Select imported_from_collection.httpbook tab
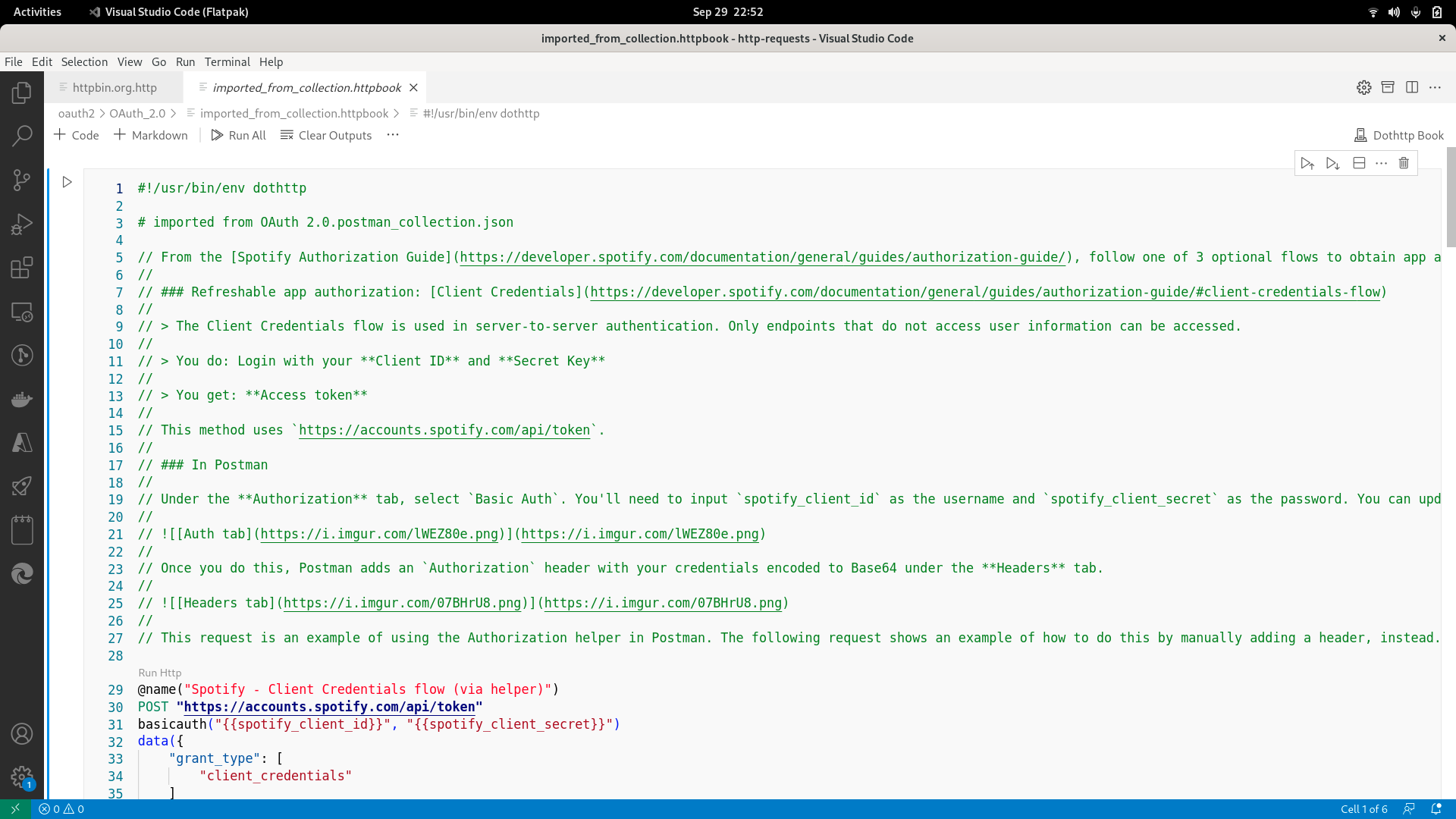This screenshot has height=819, width=1456. click(x=306, y=87)
